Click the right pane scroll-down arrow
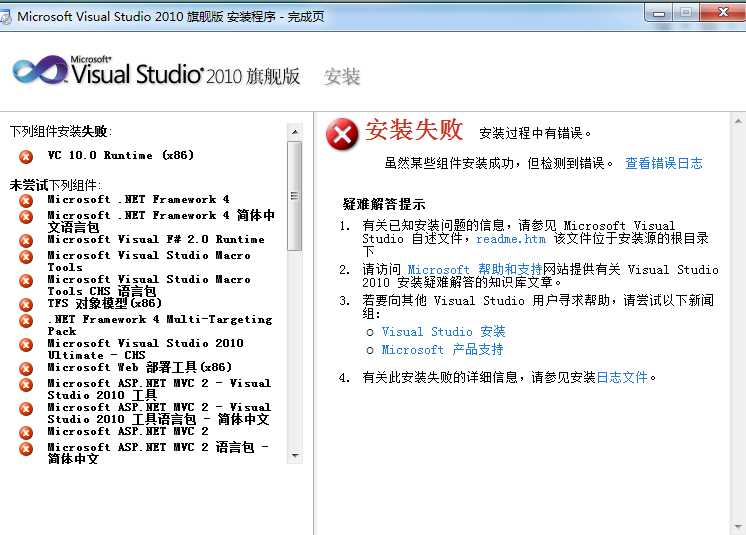The width and height of the screenshot is (746, 535). click(738, 527)
